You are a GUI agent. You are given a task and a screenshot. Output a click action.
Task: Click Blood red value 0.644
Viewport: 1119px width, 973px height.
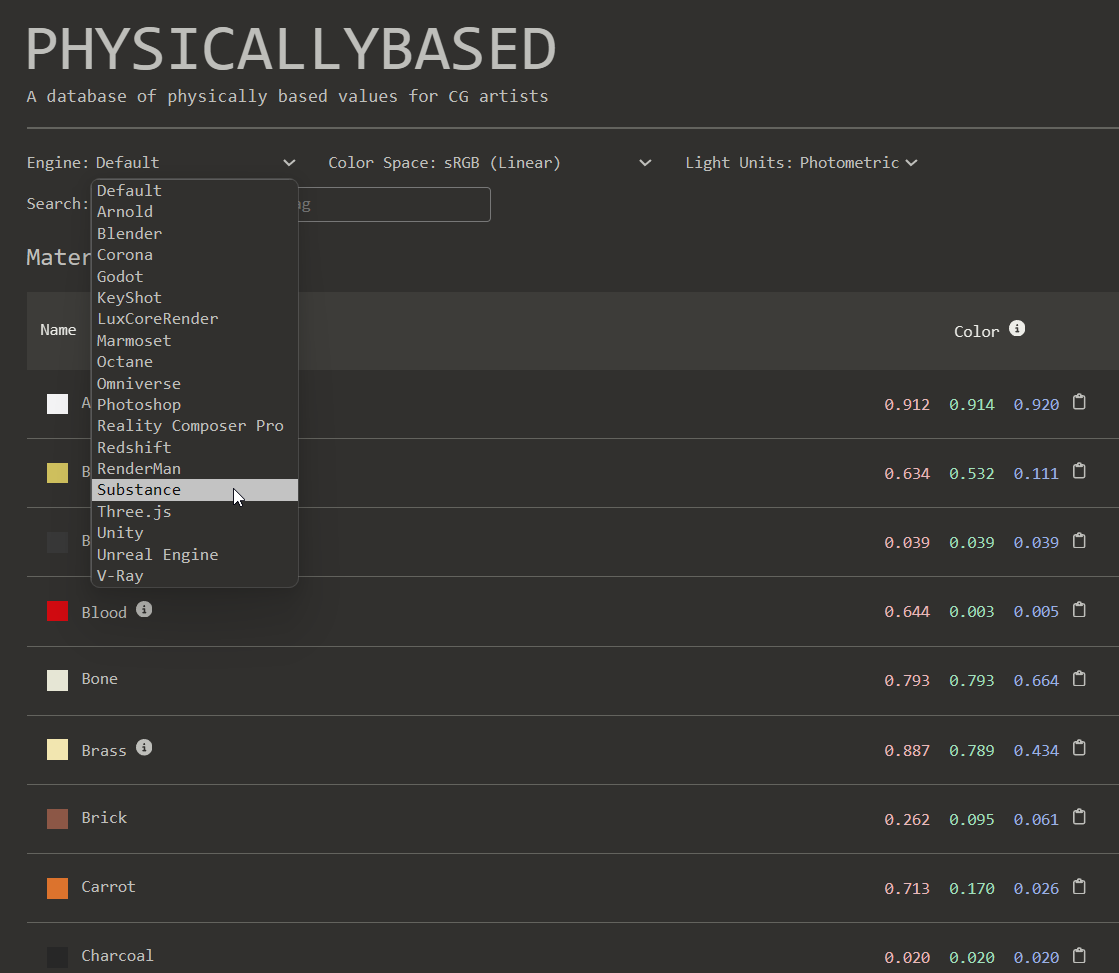907,612
